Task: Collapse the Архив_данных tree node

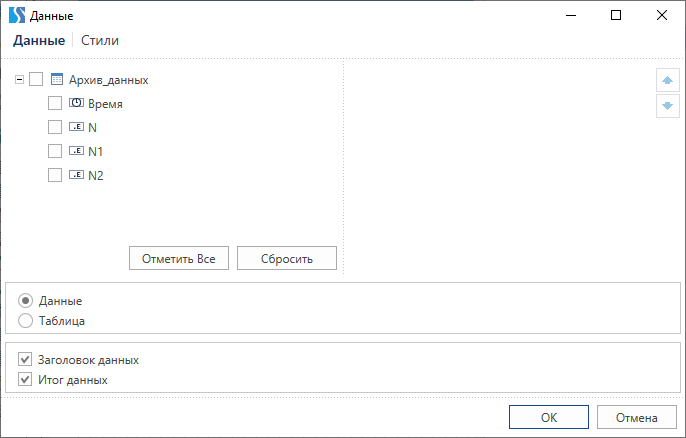Action: 20,79
